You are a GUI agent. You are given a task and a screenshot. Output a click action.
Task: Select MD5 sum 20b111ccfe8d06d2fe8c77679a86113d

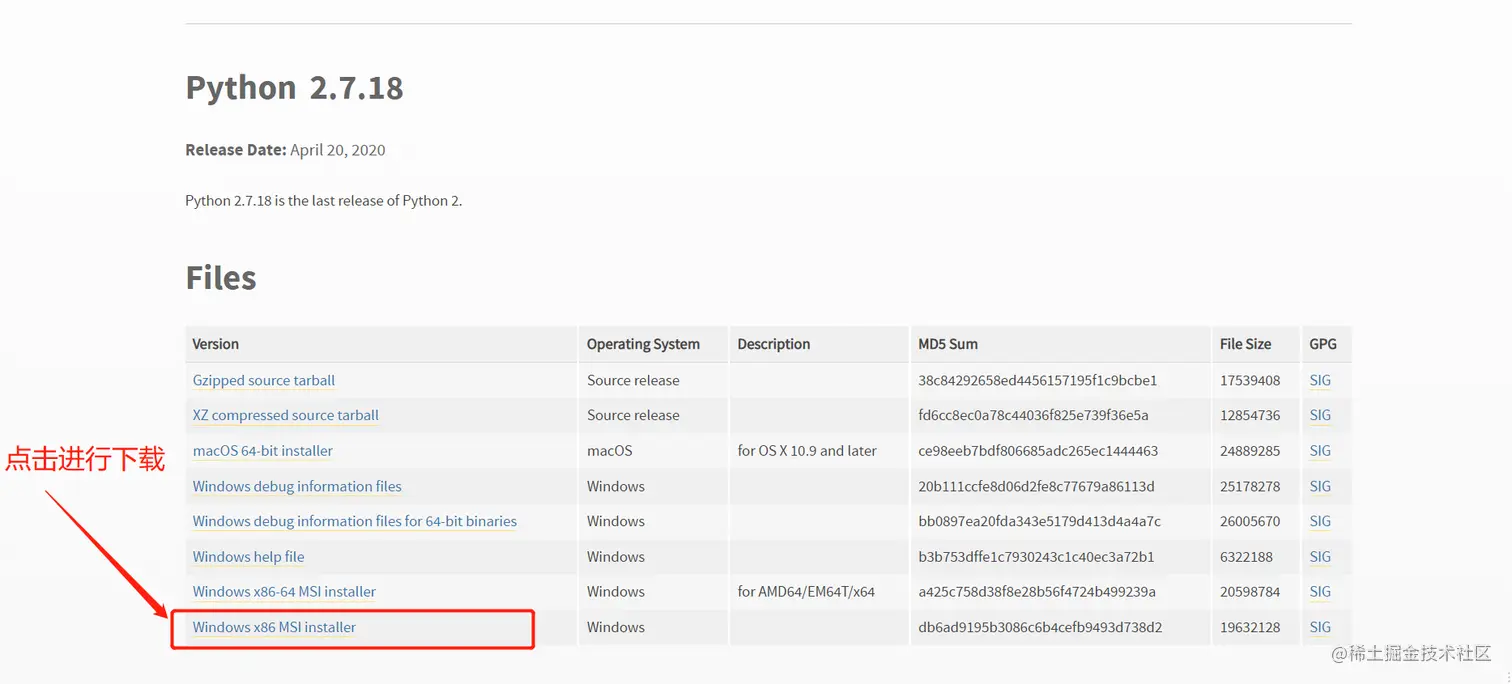pos(1037,486)
